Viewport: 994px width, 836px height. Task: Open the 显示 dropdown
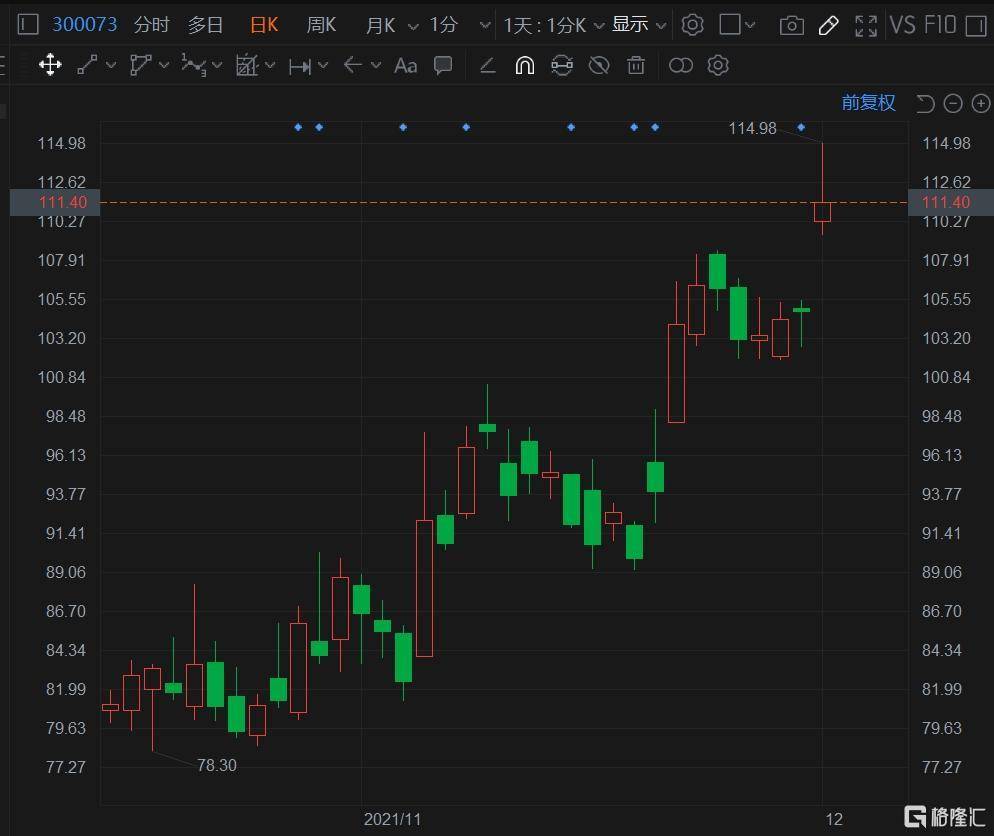tap(638, 24)
